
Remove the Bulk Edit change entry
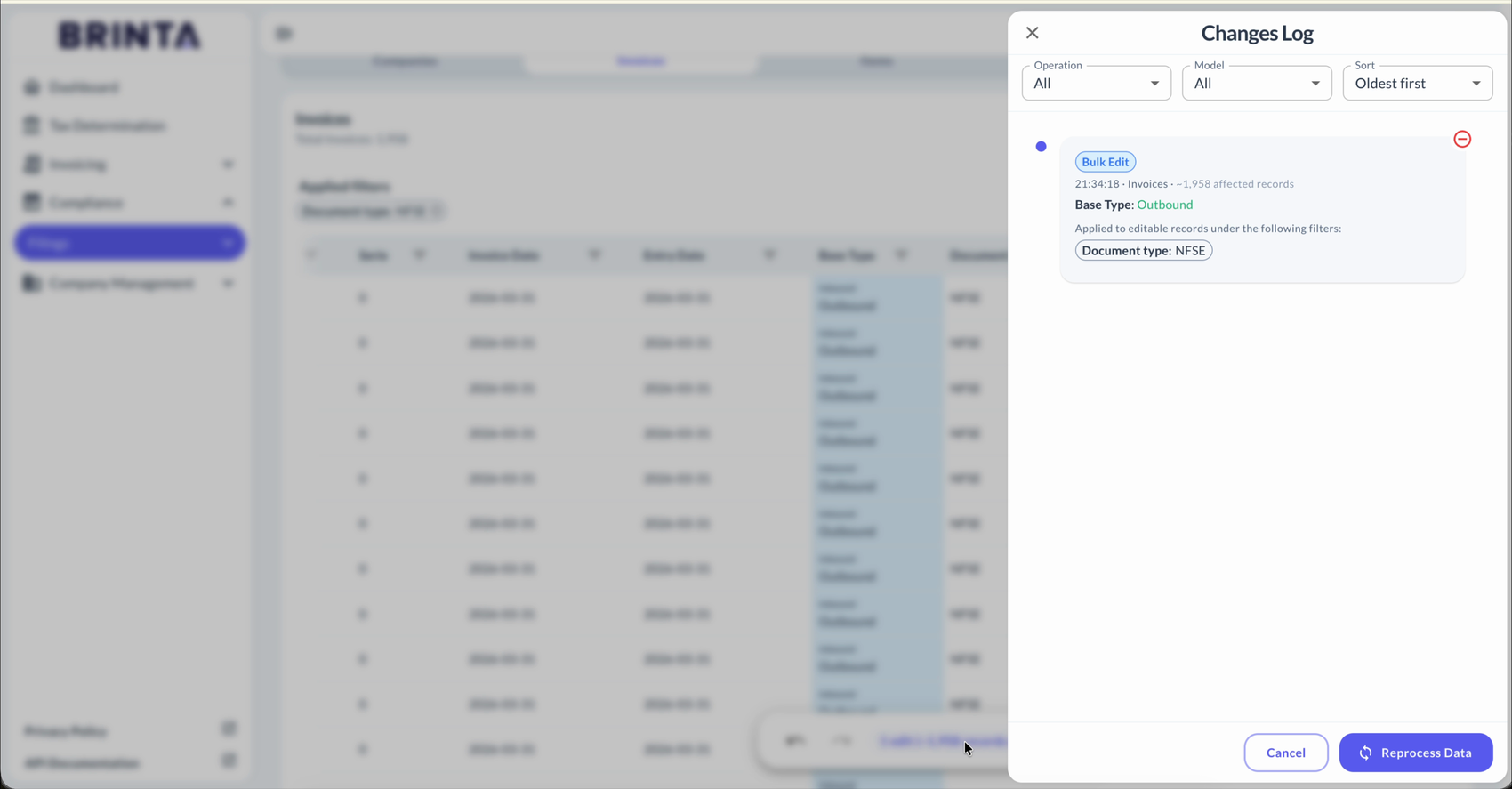pos(1462,139)
